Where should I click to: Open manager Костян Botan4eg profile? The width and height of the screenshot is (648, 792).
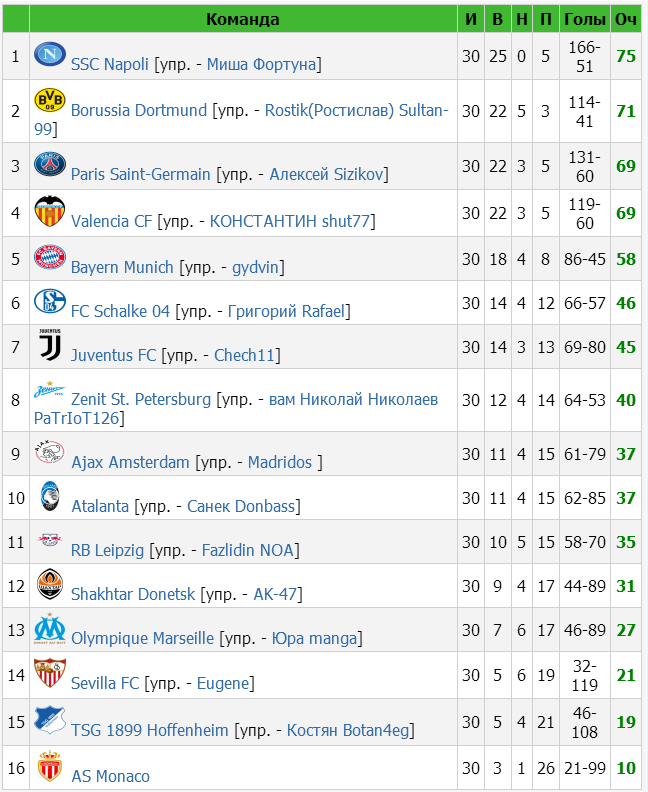click(348, 730)
